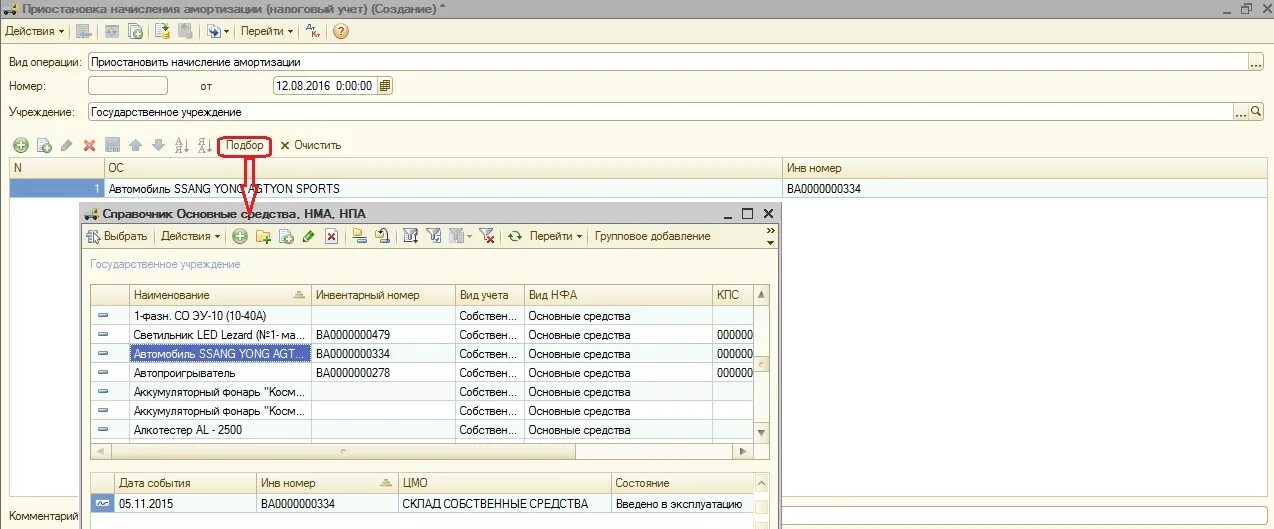
Task: Copy item icon in Справочник toolbar
Action: pyautogui.click(x=286, y=236)
